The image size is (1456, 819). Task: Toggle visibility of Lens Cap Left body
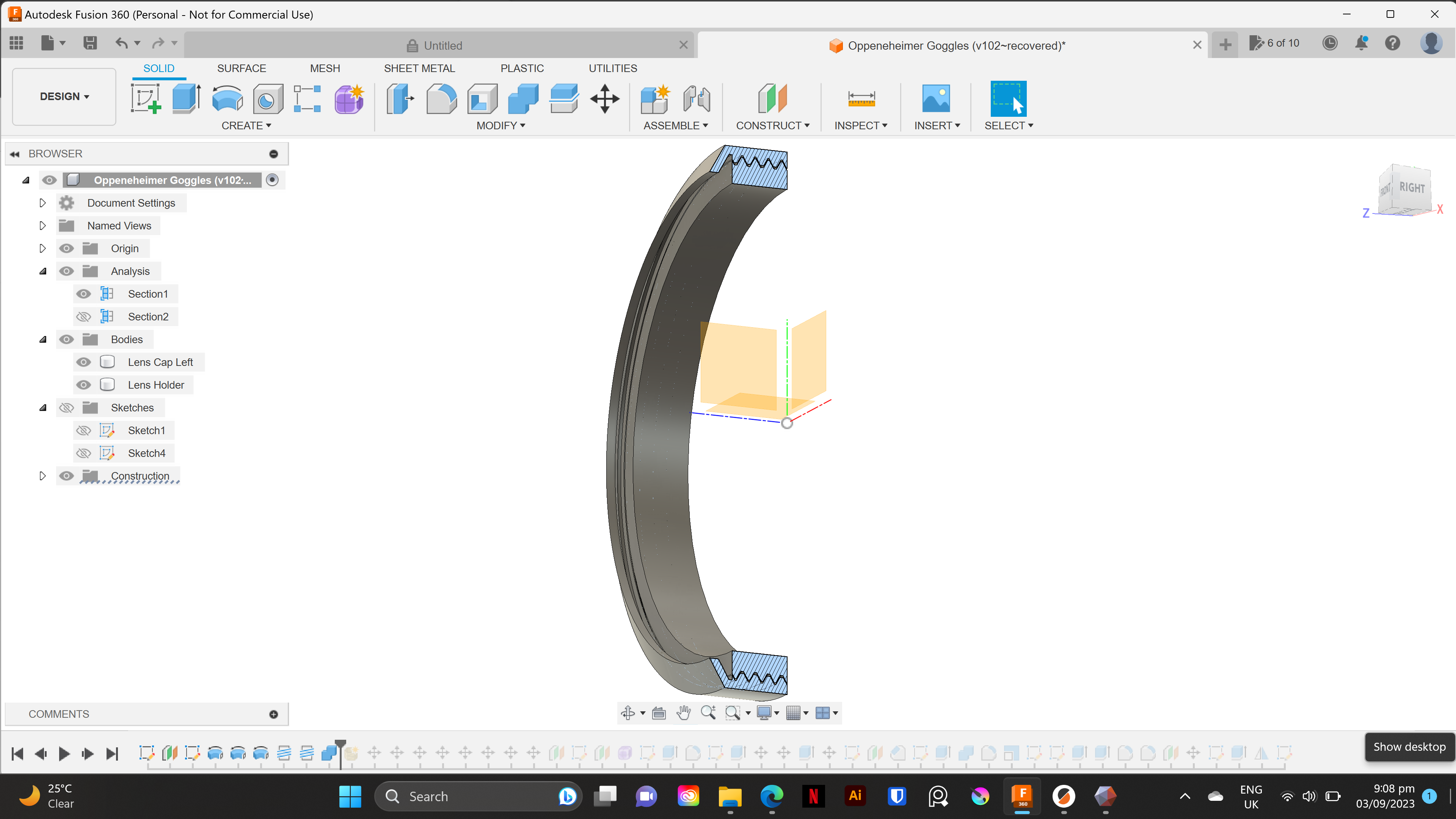[x=84, y=361]
